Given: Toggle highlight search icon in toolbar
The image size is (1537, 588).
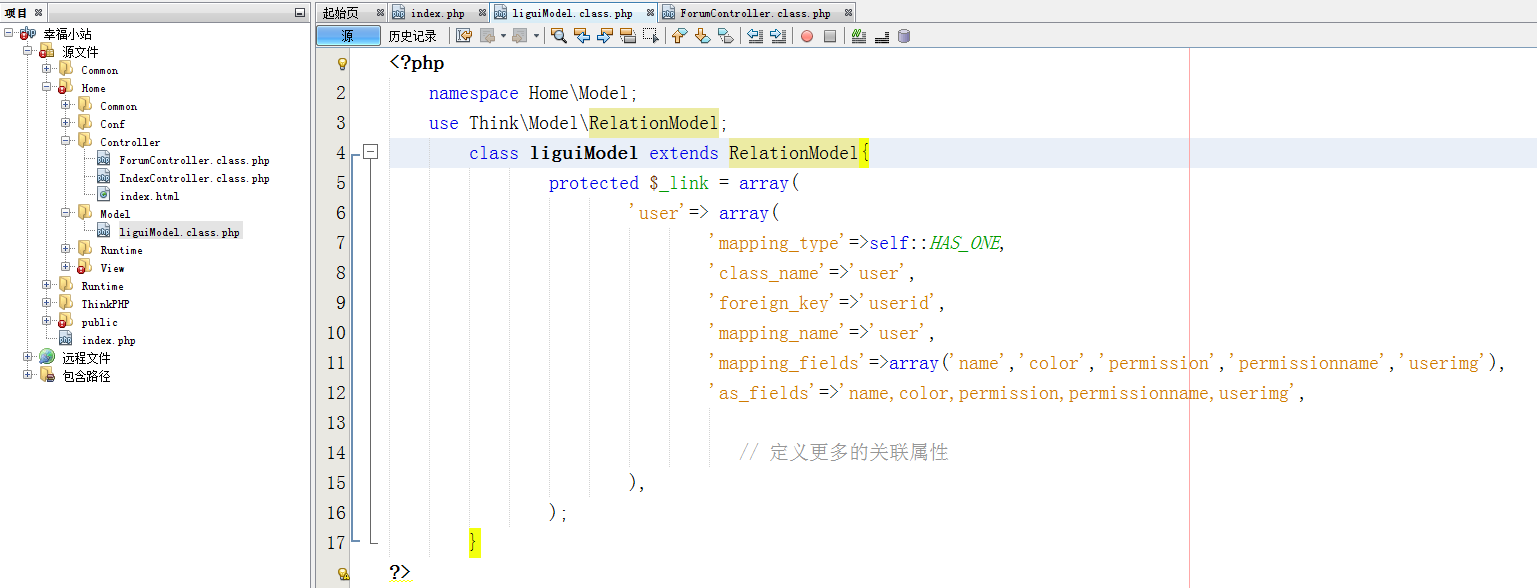Looking at the screenshot, I should [x=628, y=36].
